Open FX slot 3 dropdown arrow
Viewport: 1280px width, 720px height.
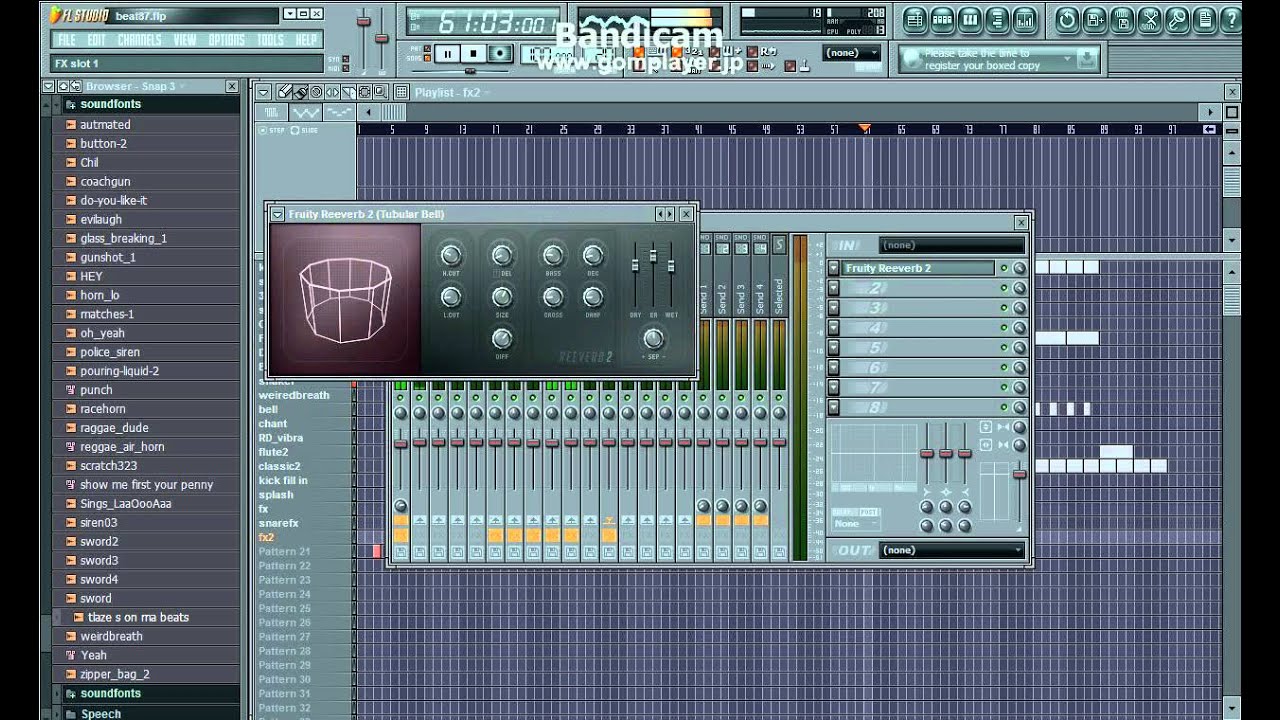coord(833,308)
